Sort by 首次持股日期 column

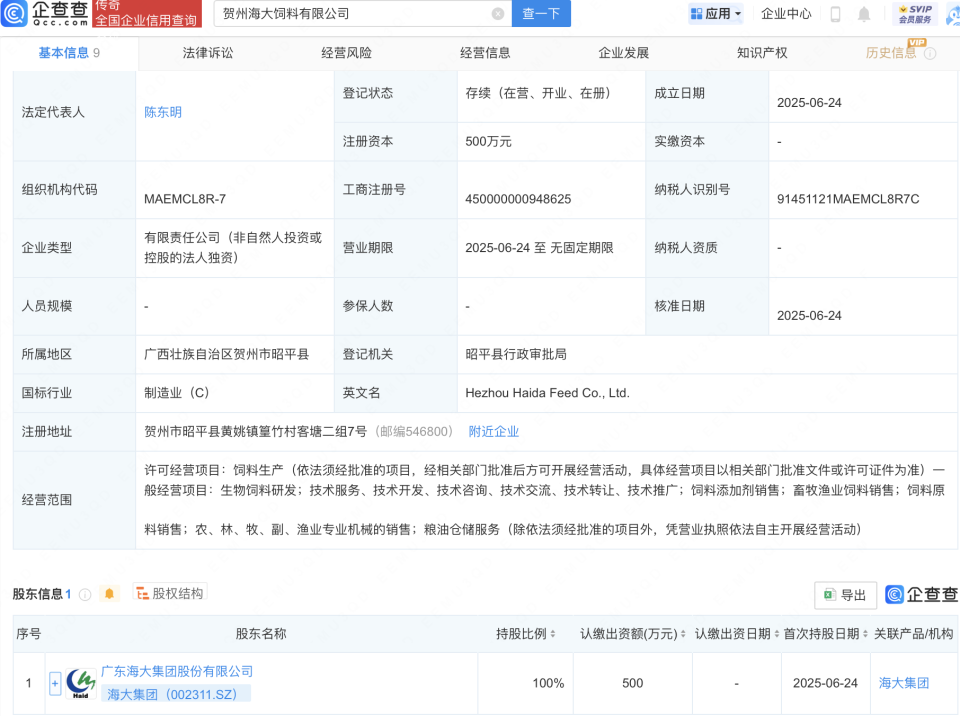[x=865, y=634]
